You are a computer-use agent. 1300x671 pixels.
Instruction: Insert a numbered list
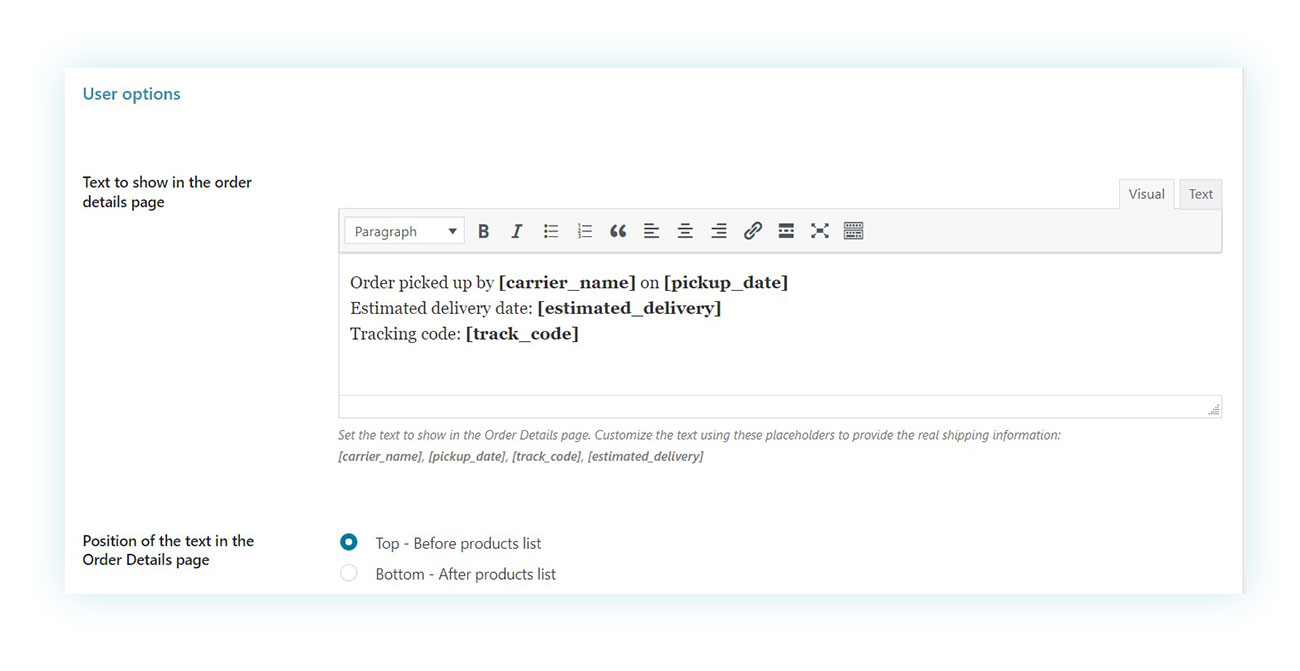(585, 231)
